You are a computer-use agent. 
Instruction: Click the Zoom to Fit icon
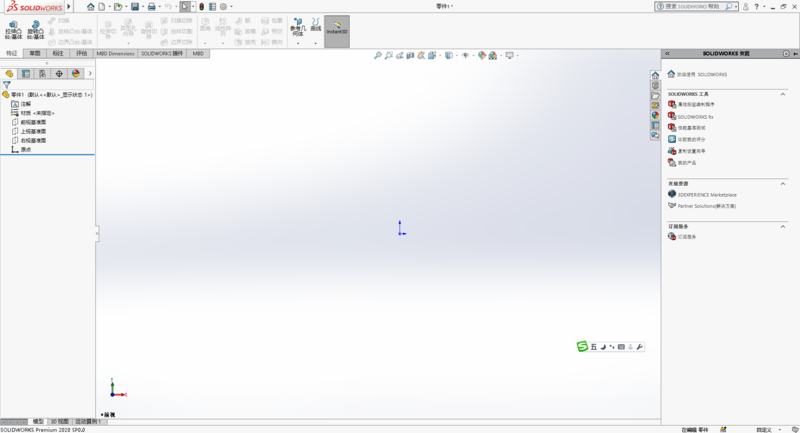378,56
